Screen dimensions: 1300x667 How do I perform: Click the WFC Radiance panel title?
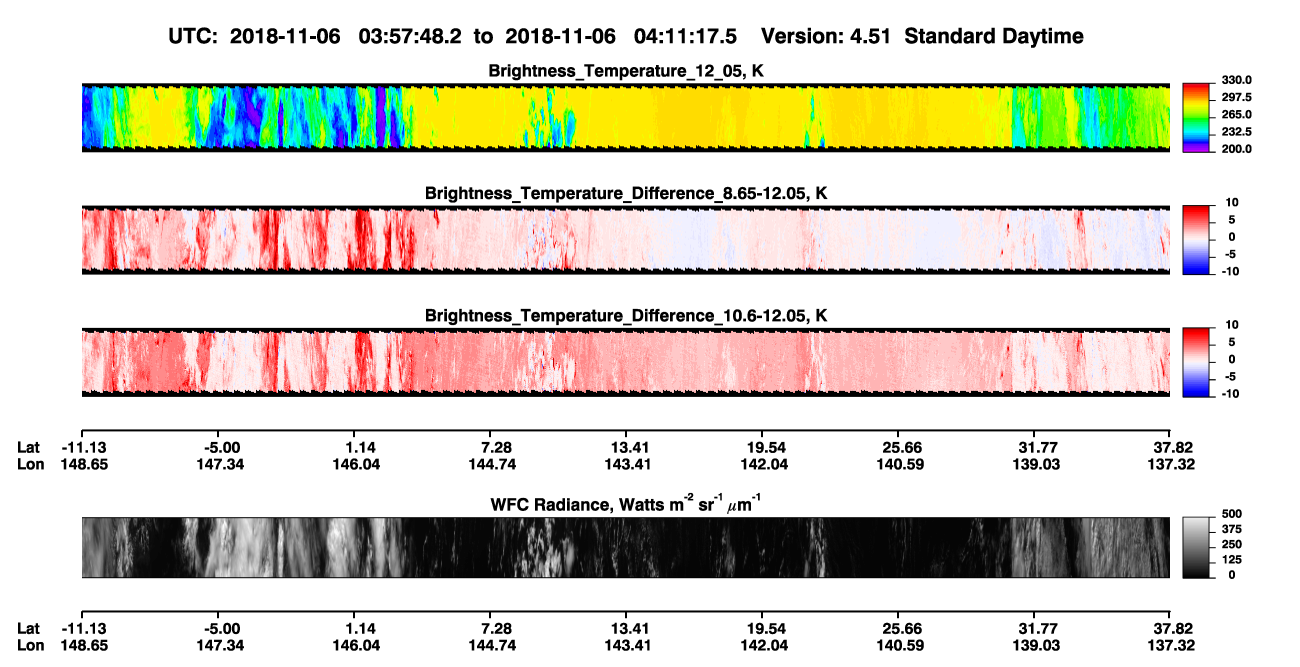pyautogui.click(x=626, y=503)
